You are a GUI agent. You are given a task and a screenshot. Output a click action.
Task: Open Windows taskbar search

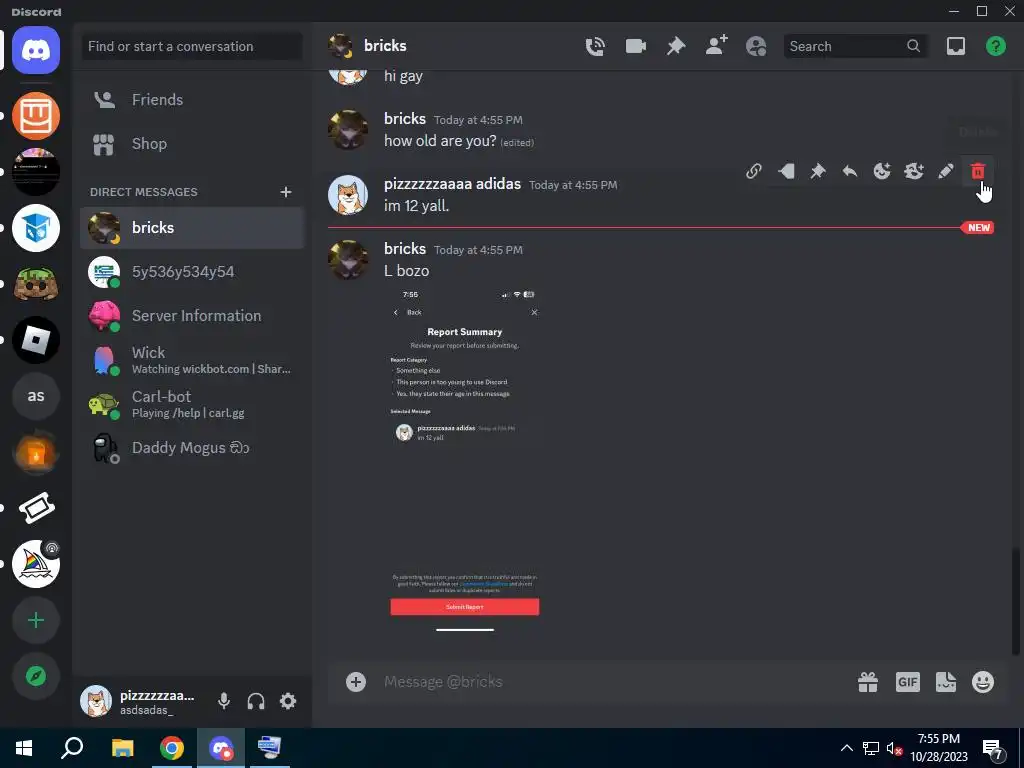(x=72, y=748)
